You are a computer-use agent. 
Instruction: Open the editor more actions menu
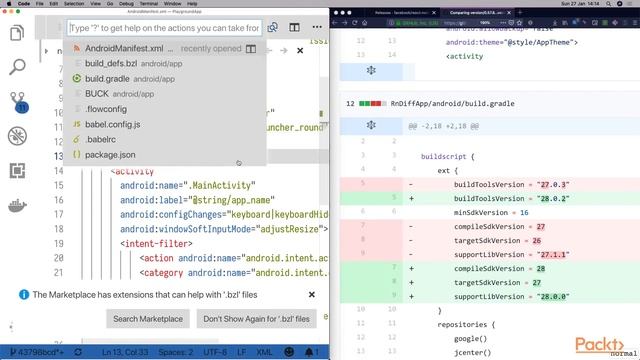[317, 27]
